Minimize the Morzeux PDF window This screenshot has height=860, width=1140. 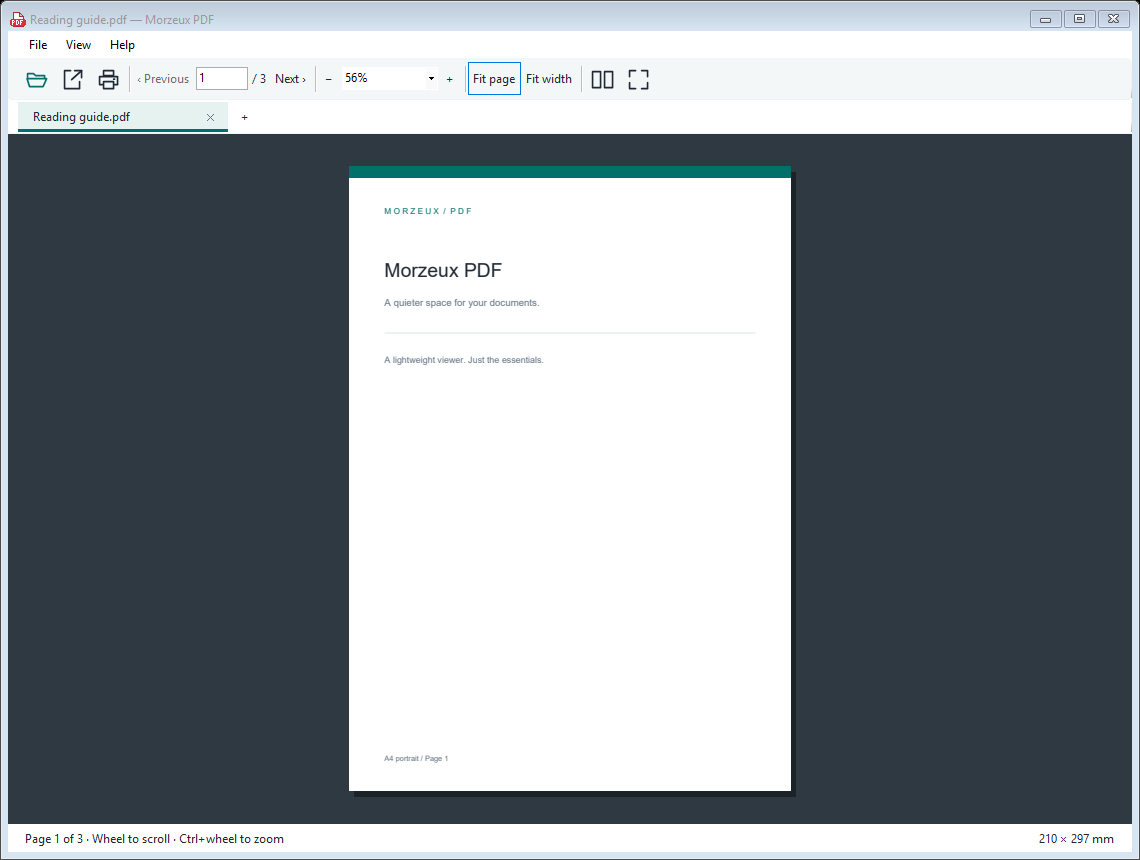click(1045, 19)
